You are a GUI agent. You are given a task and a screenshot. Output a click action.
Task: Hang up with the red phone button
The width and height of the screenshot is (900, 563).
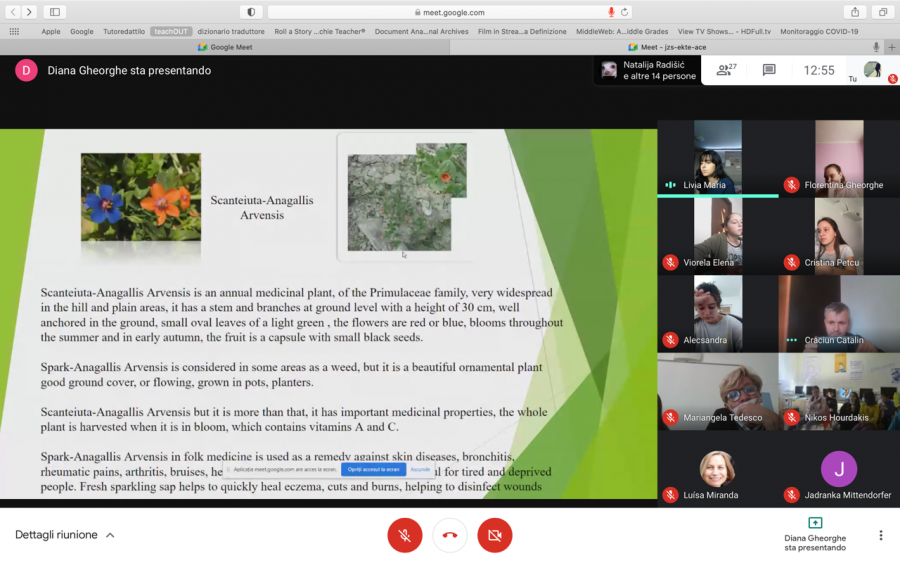[450, 535]
